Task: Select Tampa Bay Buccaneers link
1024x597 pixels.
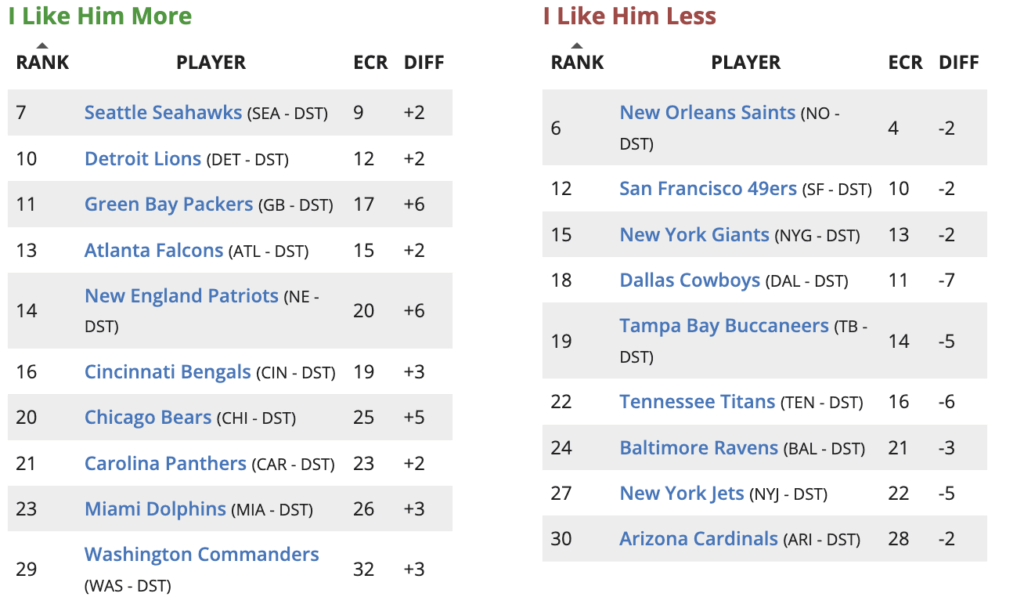Action: pyautogui.click(x=724, y=326)
